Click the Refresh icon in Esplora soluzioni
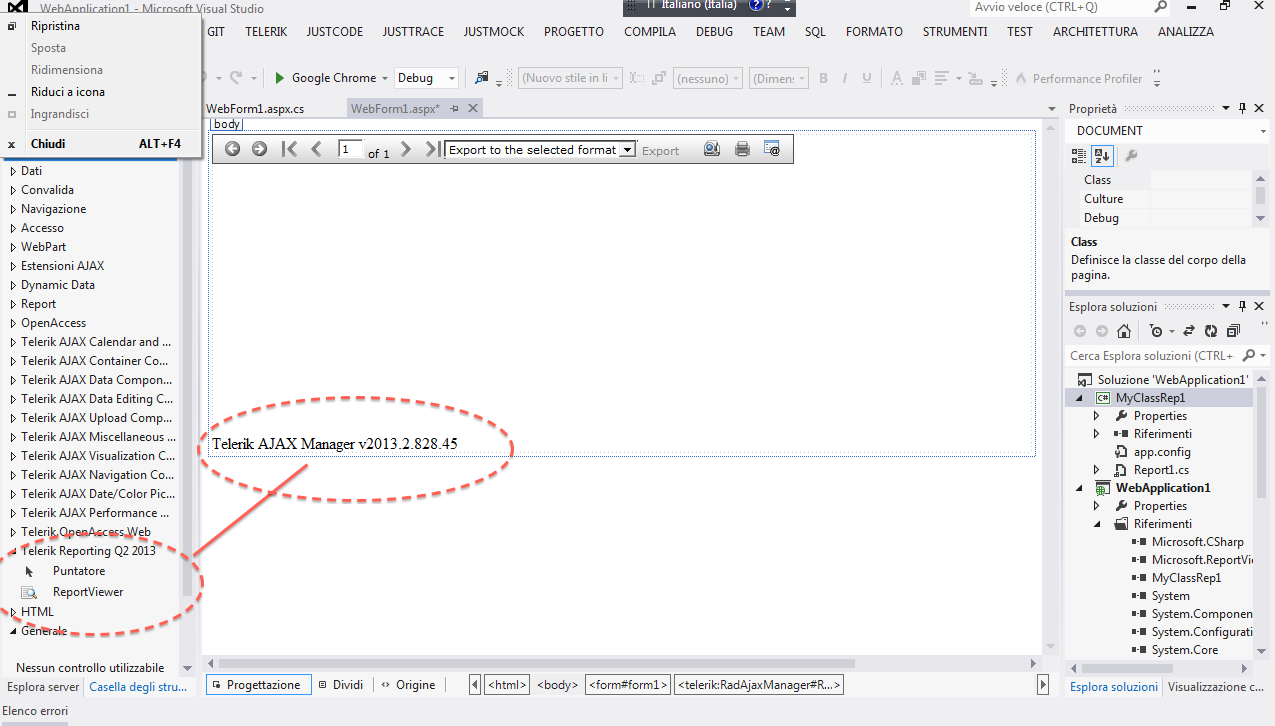The width and height of the screenshot is (1275, 726). 1211,331
